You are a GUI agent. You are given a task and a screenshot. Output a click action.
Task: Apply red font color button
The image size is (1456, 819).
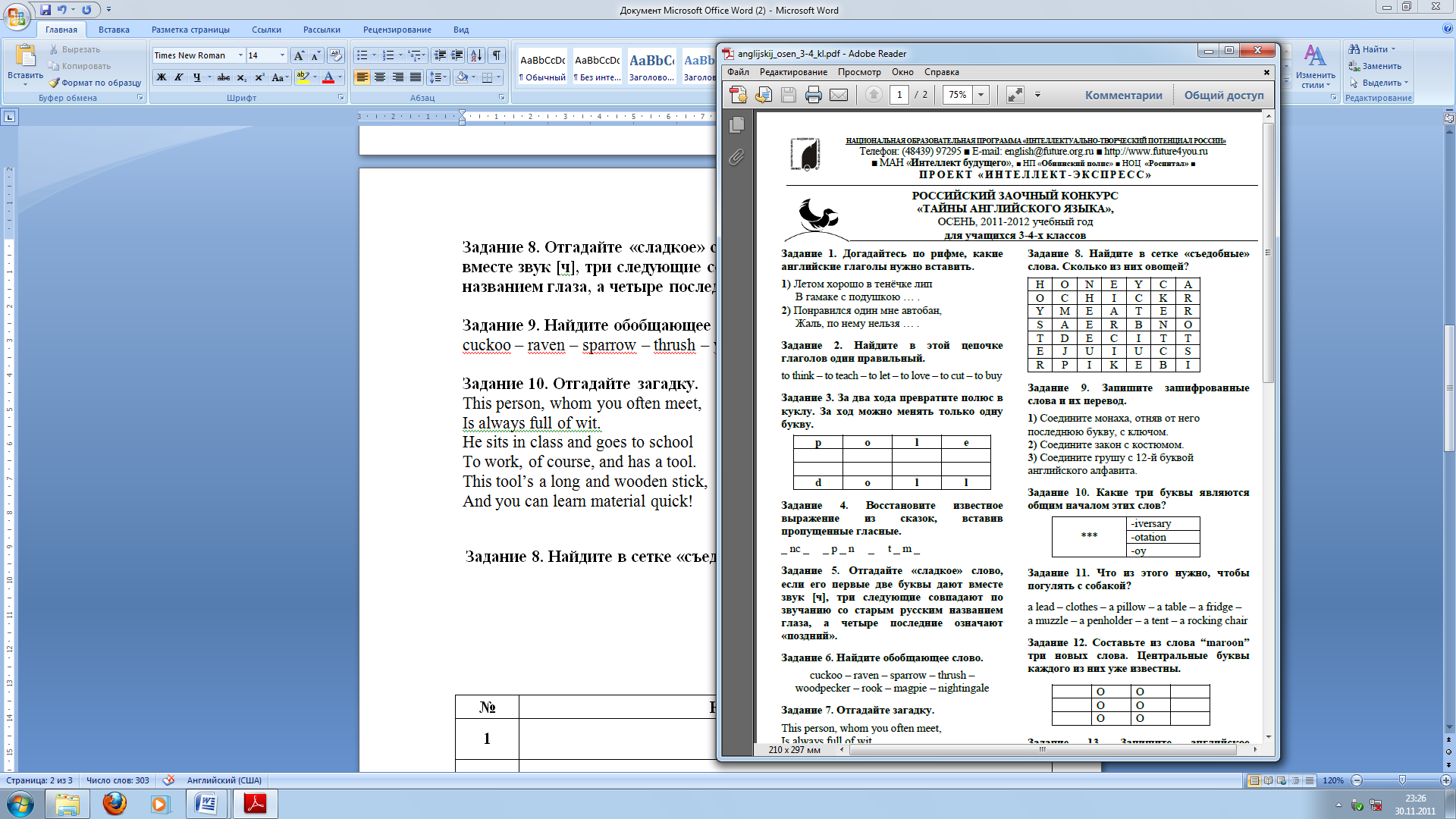[328, 77]
